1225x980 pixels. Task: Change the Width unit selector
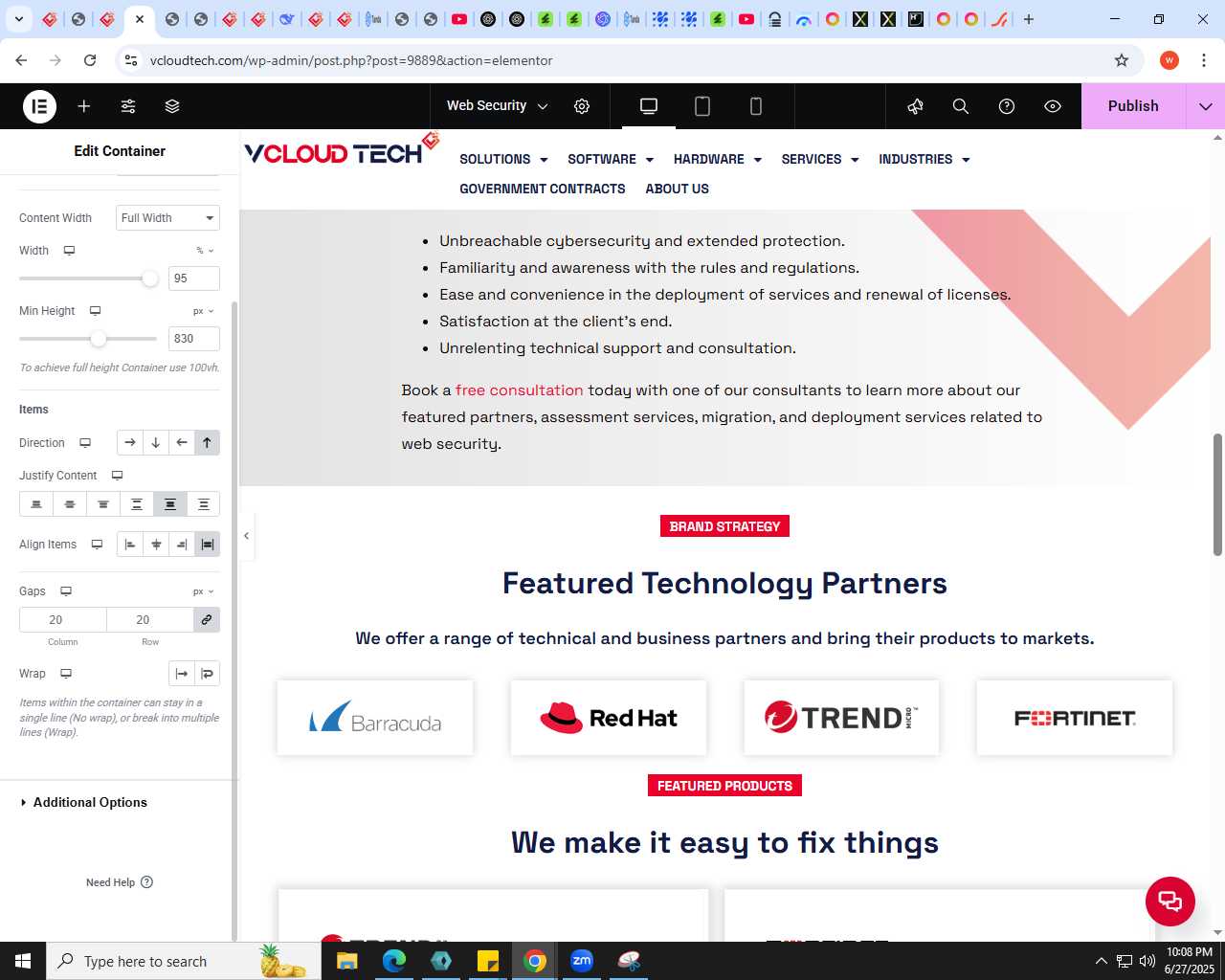pos(205,251)
